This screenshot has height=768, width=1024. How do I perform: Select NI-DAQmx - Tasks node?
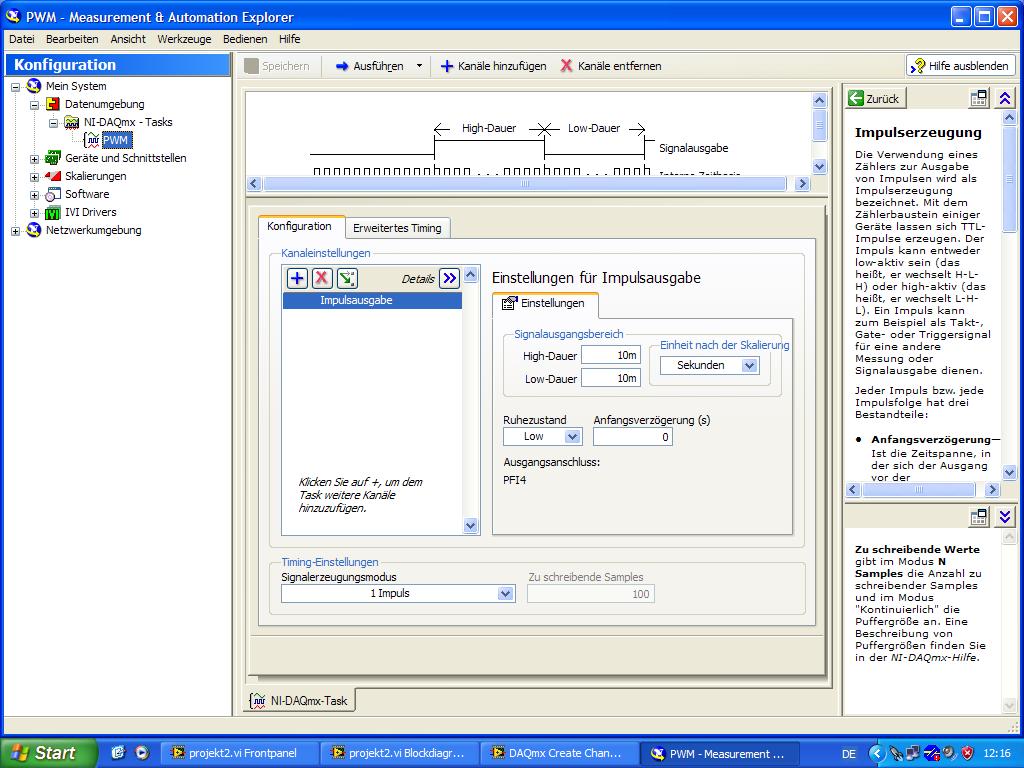(128, 122)
